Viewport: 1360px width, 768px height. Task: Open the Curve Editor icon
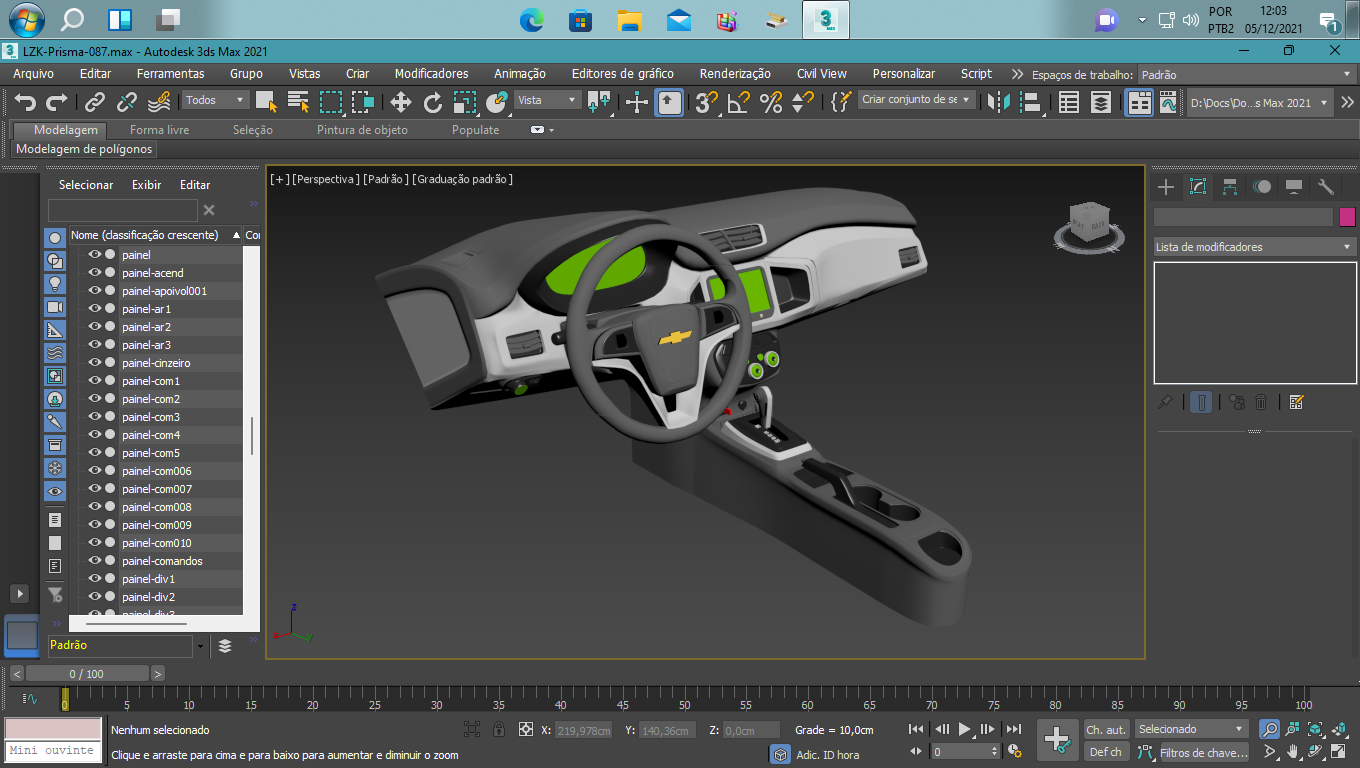click(1169, 102)
